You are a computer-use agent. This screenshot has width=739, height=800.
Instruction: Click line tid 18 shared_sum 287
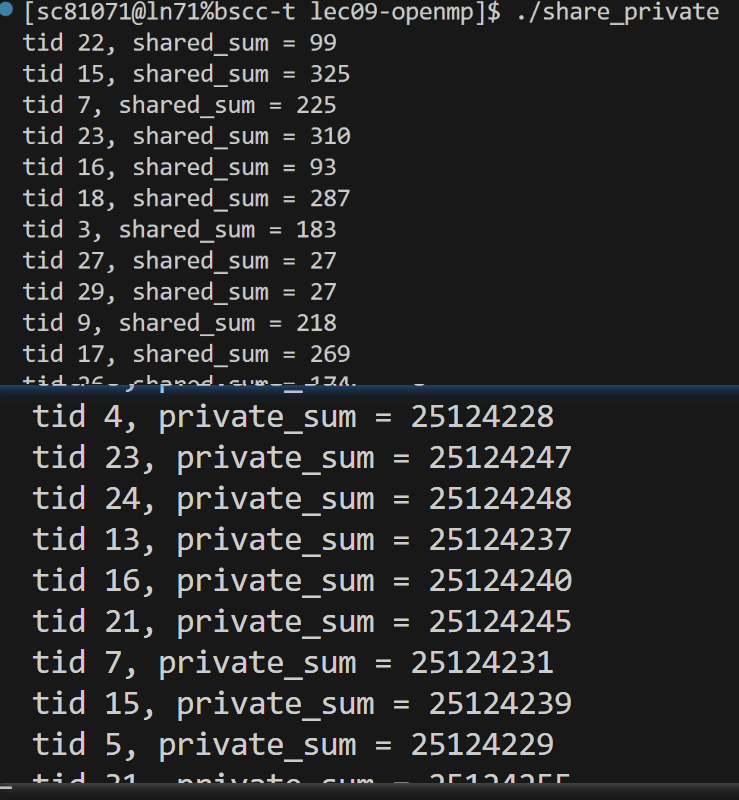click(186, 199)
